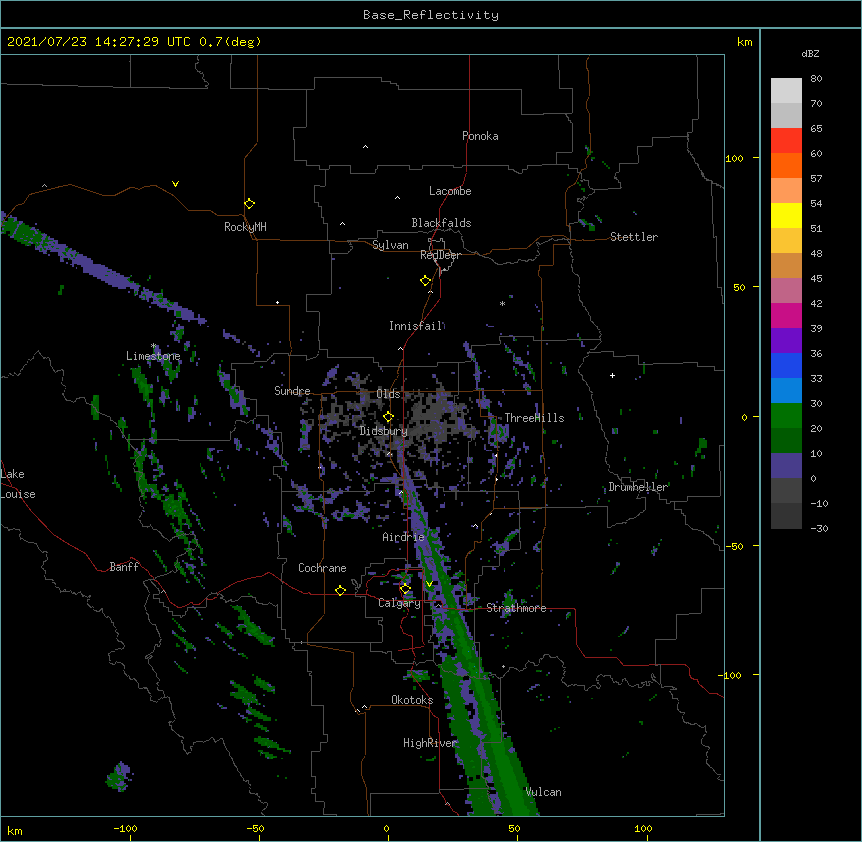
Task: Click the Stettler city label
Action: click(x=634, y=237)
